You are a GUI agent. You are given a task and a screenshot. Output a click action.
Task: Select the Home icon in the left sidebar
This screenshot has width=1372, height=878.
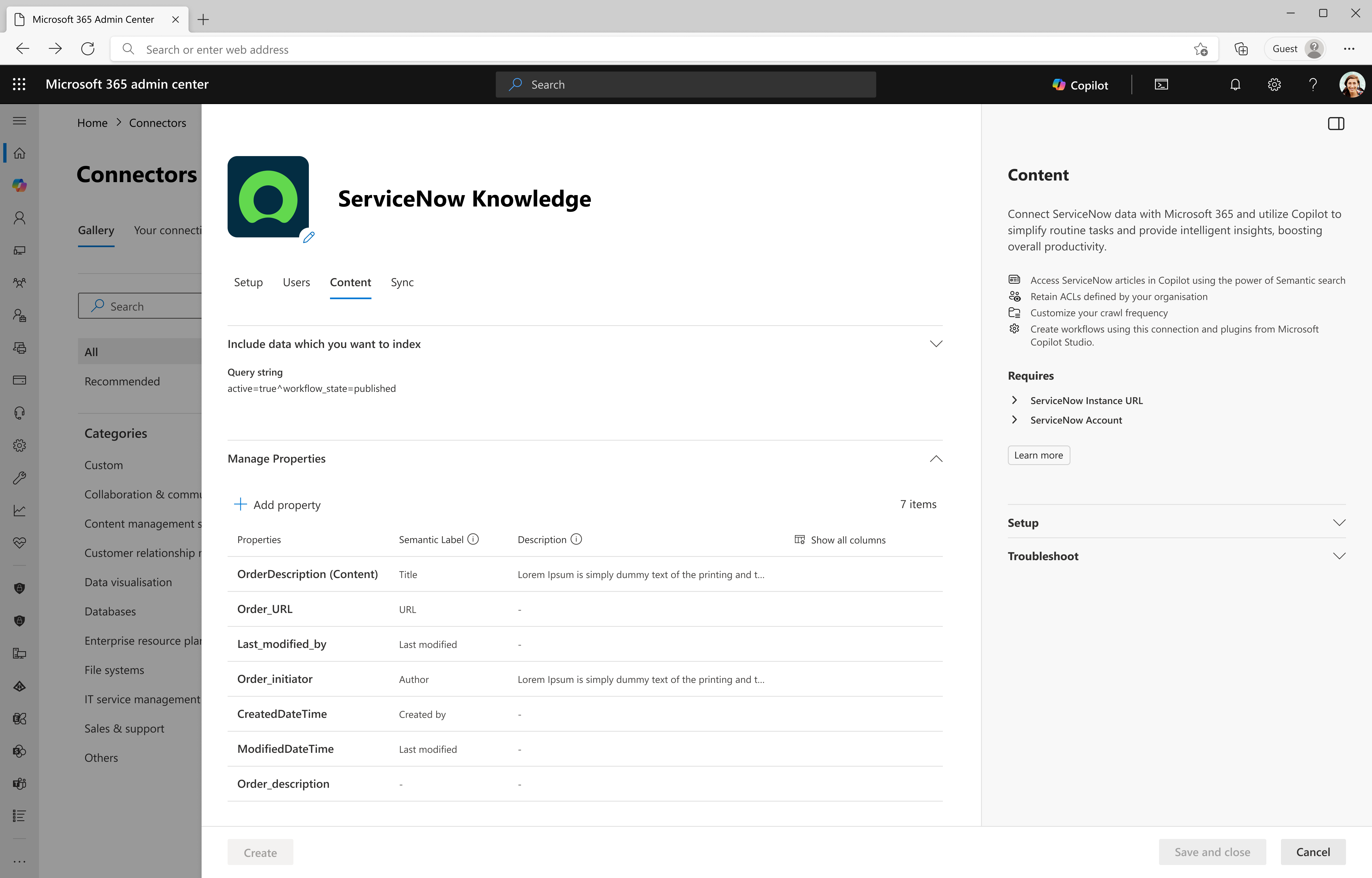point(20,153)
